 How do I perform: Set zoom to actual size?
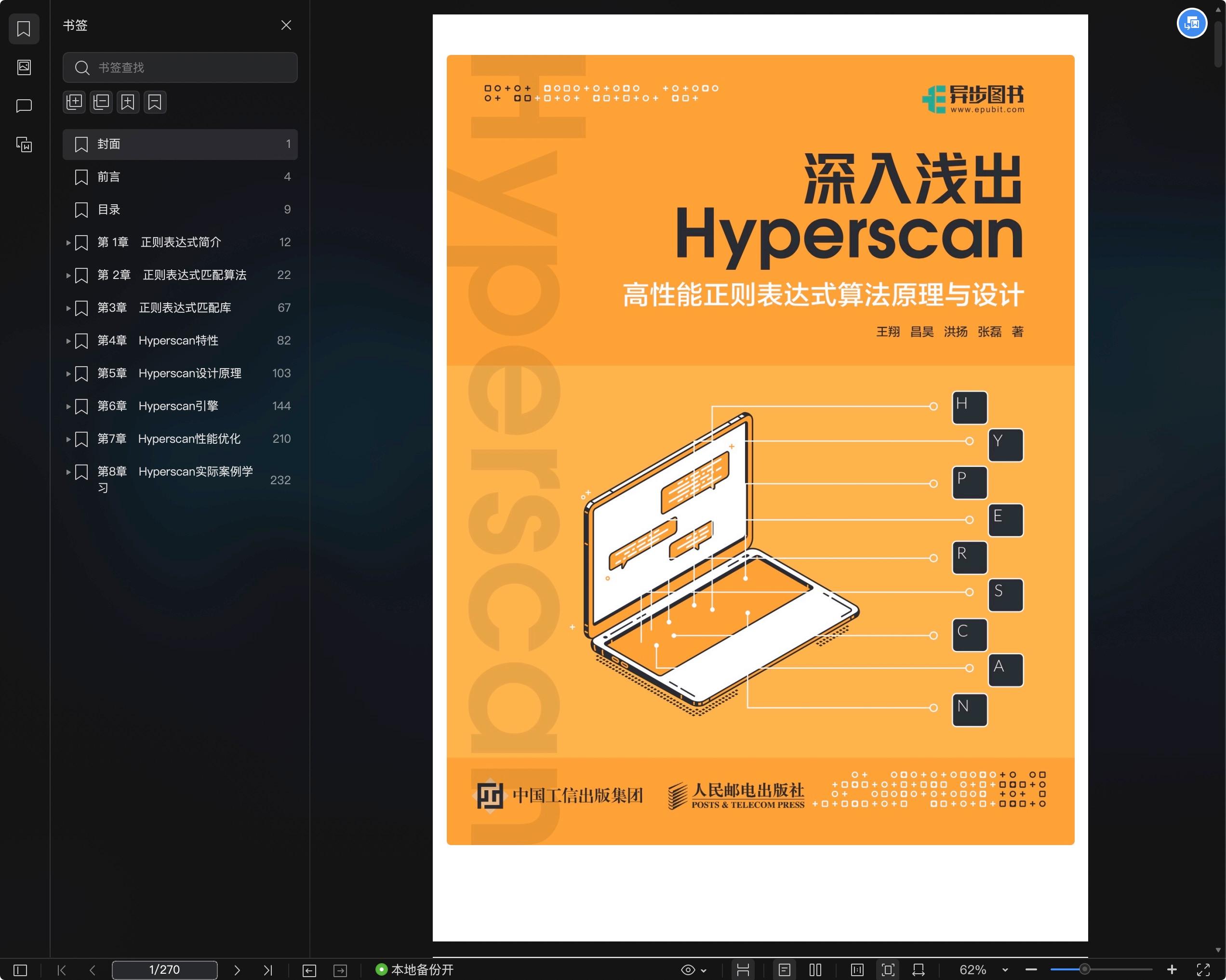click(857, 970)
